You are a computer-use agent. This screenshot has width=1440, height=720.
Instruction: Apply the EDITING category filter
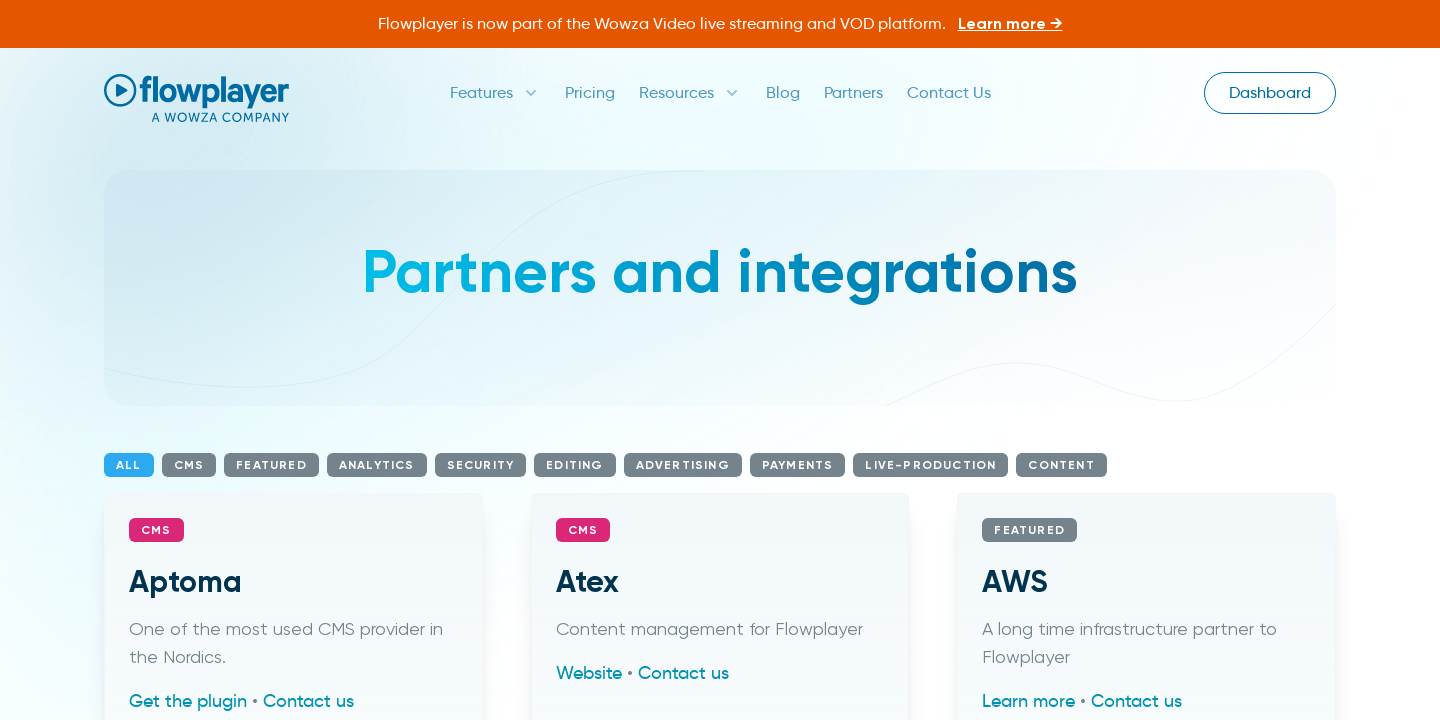pos(574,465)
